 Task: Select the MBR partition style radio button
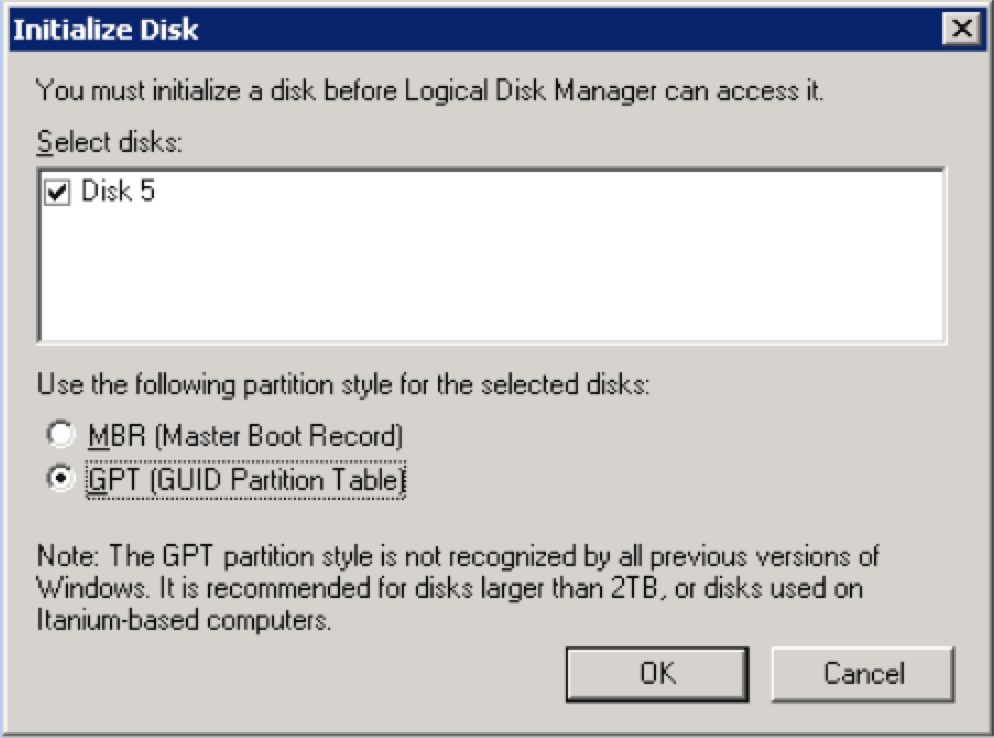pos(62,436)
